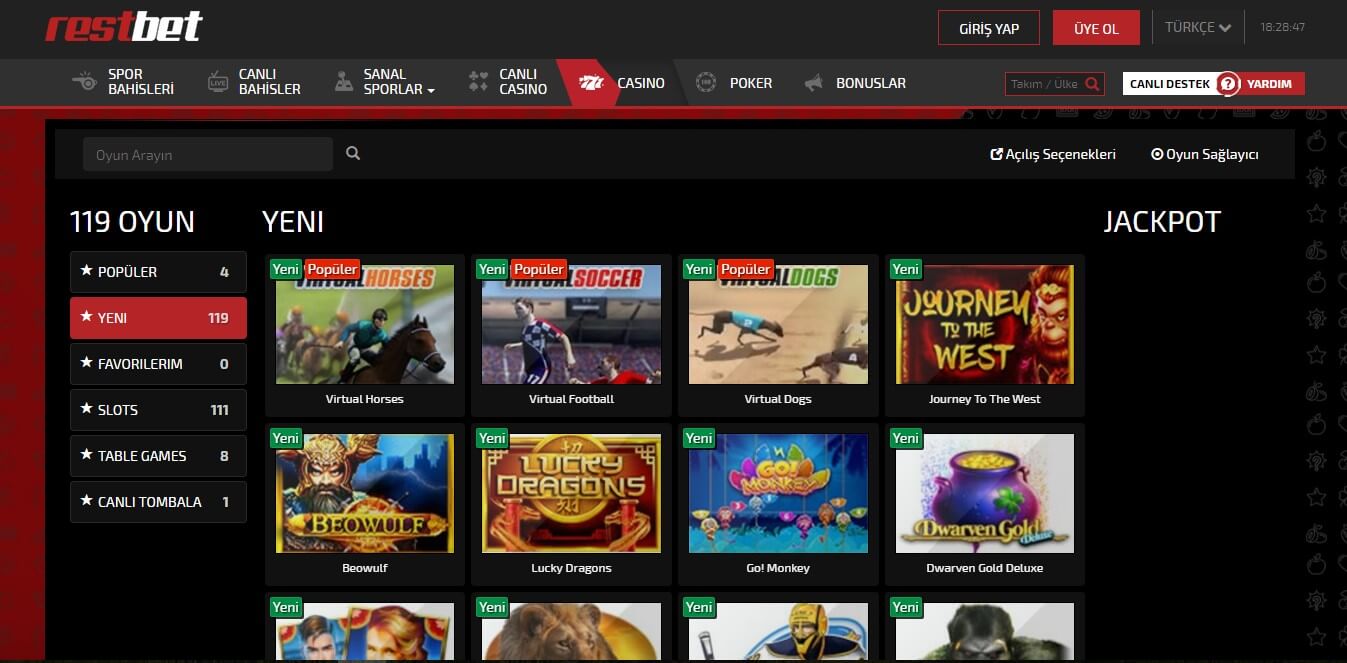Viewport: 1347px width, 663px height.
Task: Click the 119 OYUN heading
Action: click(132, 222)
